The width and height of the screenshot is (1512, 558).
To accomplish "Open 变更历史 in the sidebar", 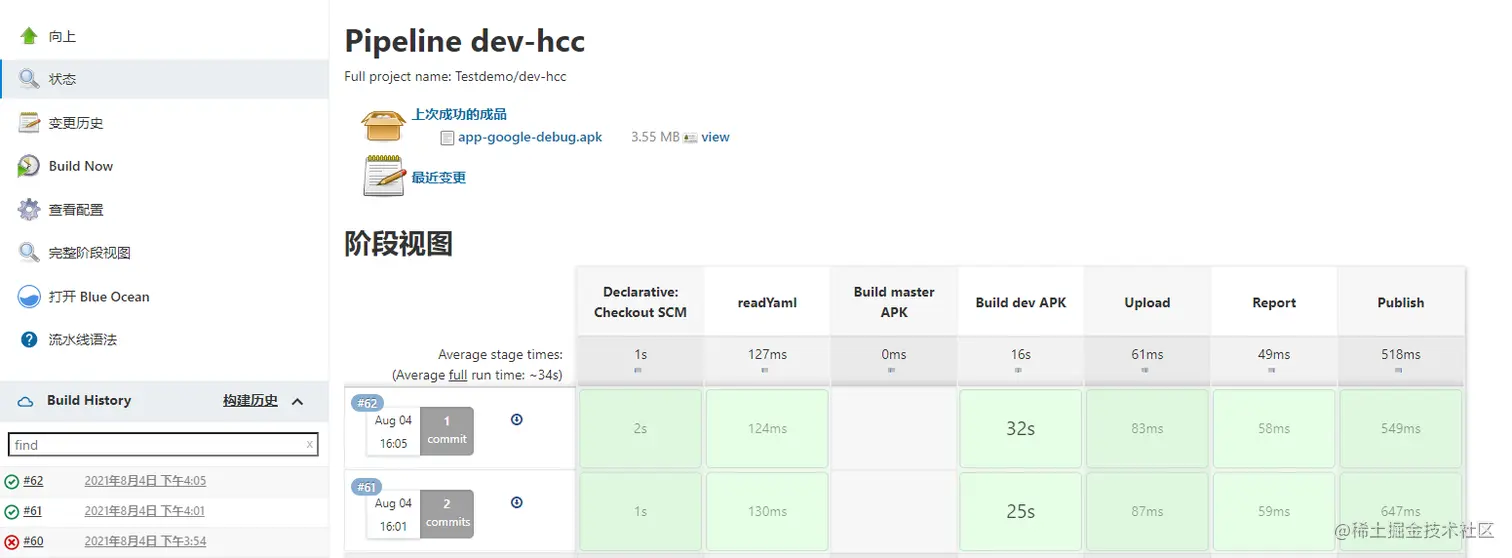I will pos(76,123).
